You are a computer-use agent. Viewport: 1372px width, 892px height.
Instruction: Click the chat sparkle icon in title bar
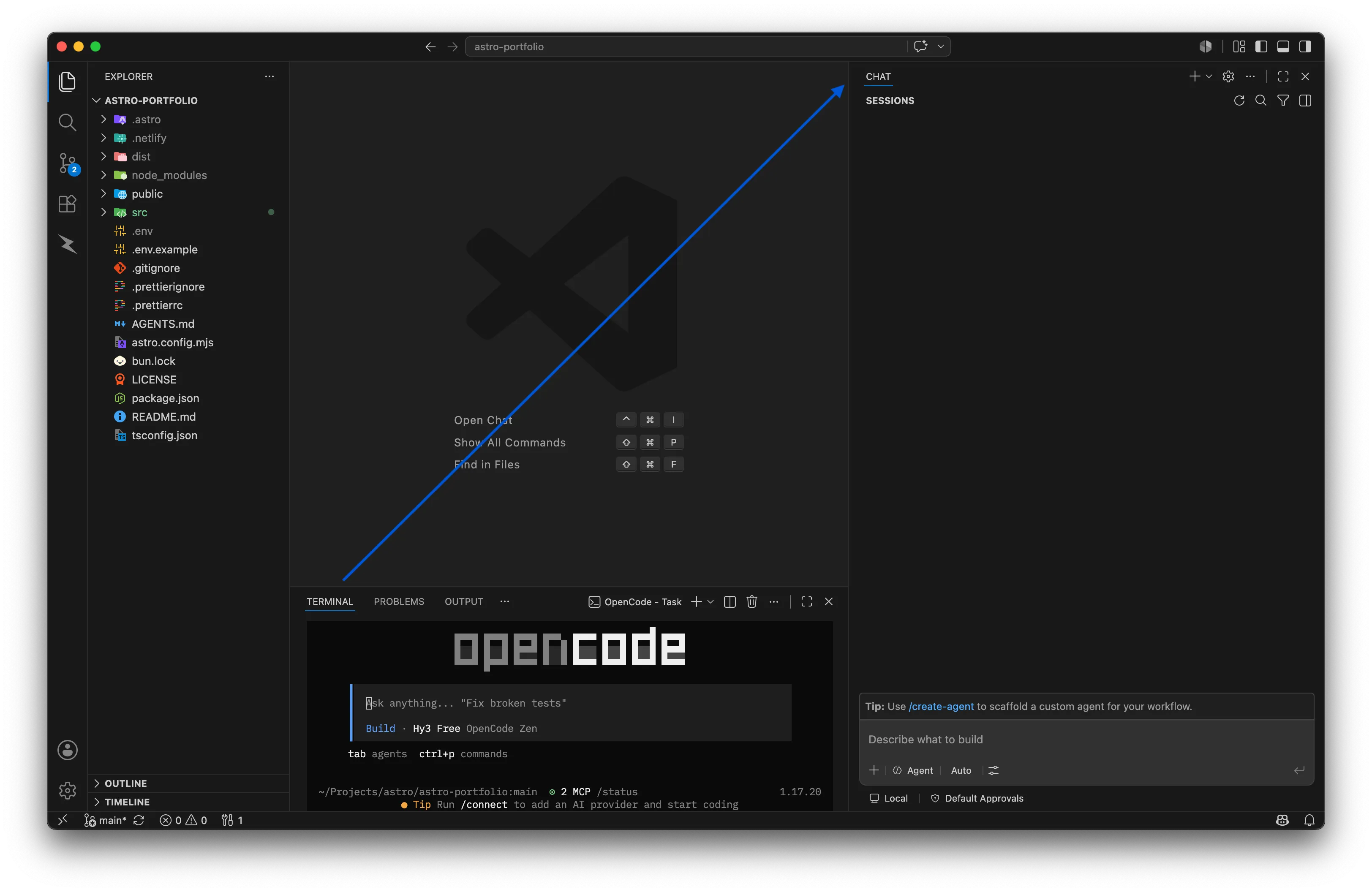pos(920,46)
